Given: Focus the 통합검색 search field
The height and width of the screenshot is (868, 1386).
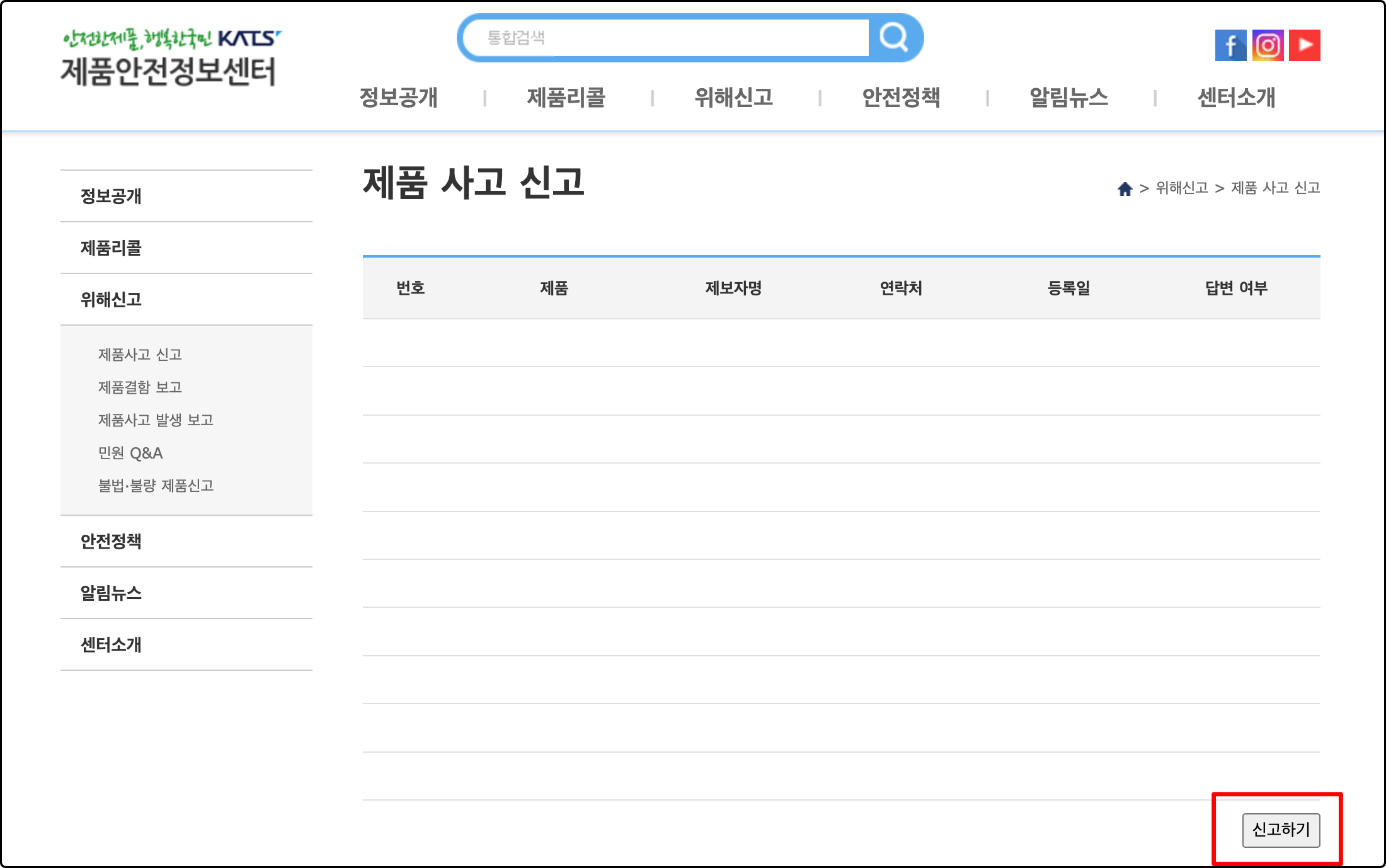Looking at the screenshot, I should (667, 38).
